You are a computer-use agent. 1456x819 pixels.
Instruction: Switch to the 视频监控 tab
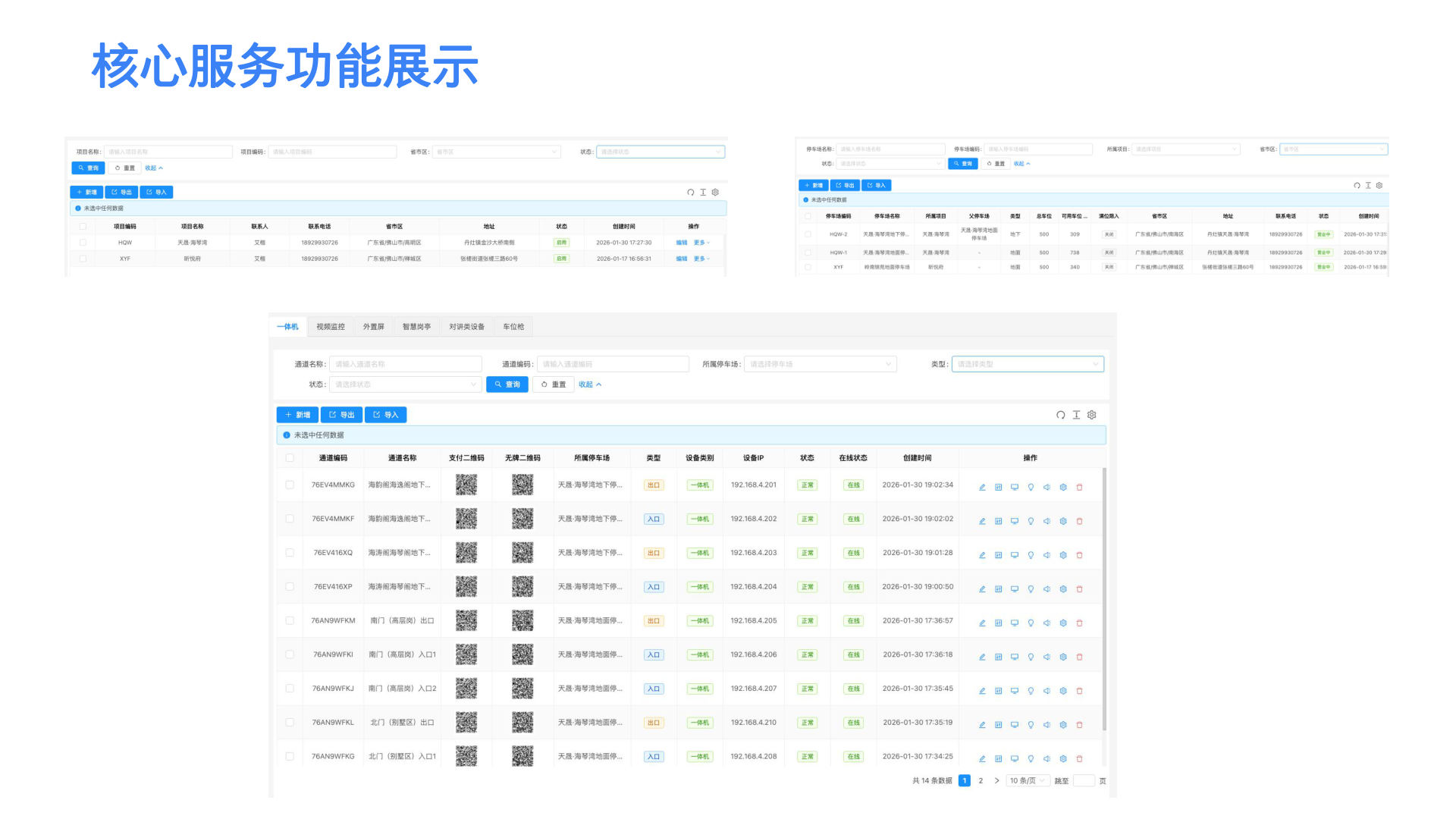click(331, 327)
